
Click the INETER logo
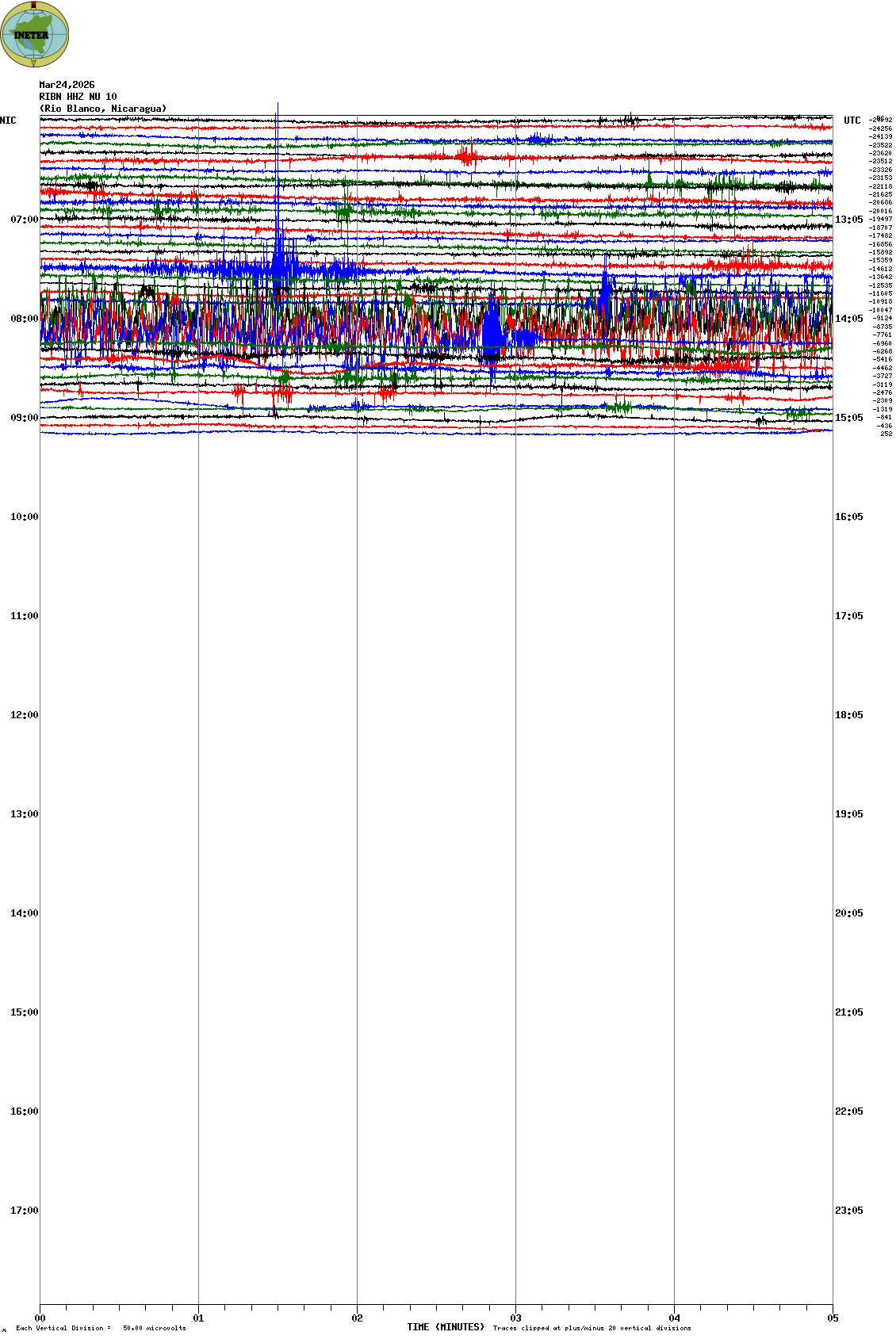point(35,34)
